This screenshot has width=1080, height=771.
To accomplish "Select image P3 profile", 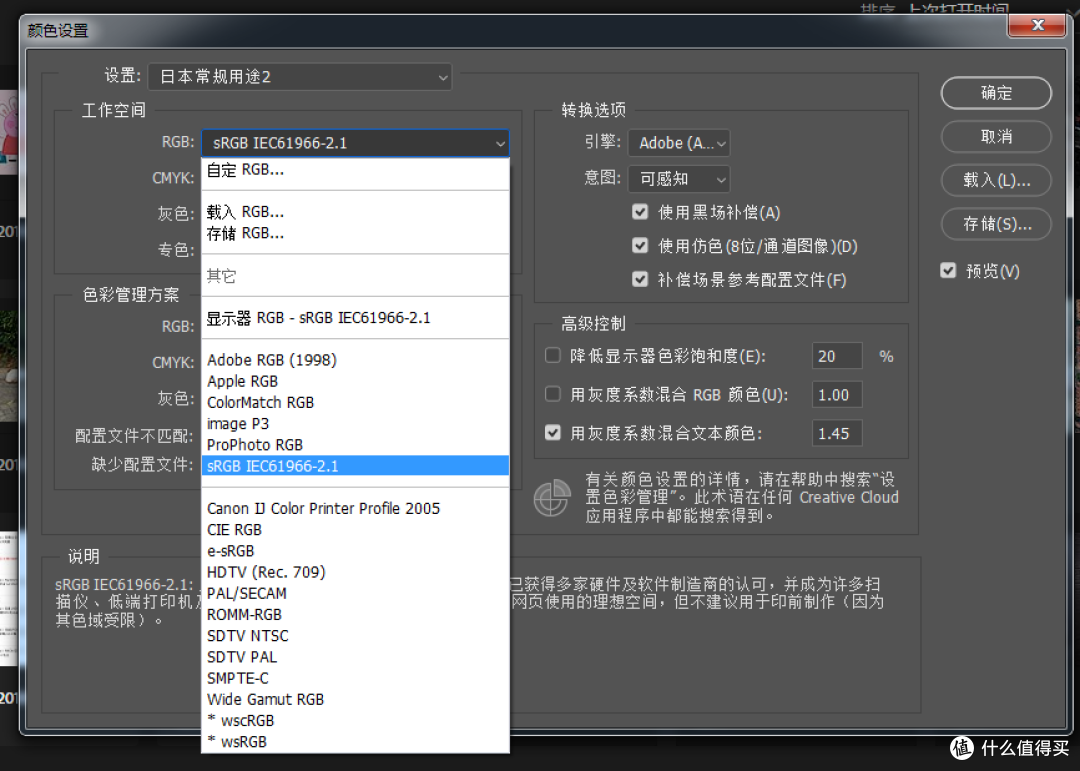I will 355,424.
